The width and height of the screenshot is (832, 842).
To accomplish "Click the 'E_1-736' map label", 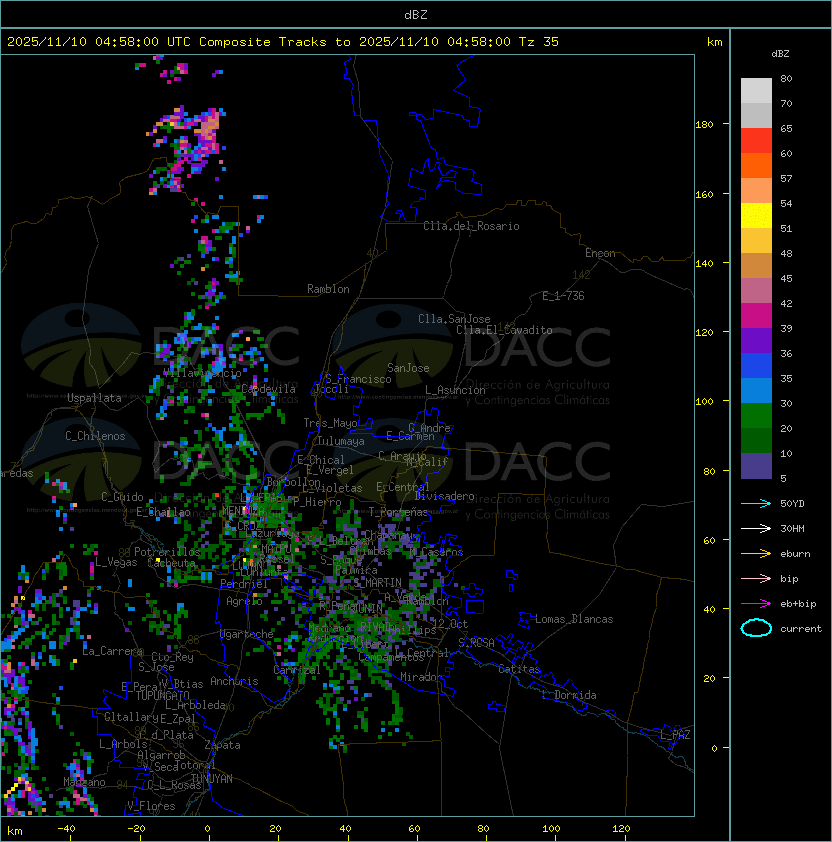I will pos(563,296).
